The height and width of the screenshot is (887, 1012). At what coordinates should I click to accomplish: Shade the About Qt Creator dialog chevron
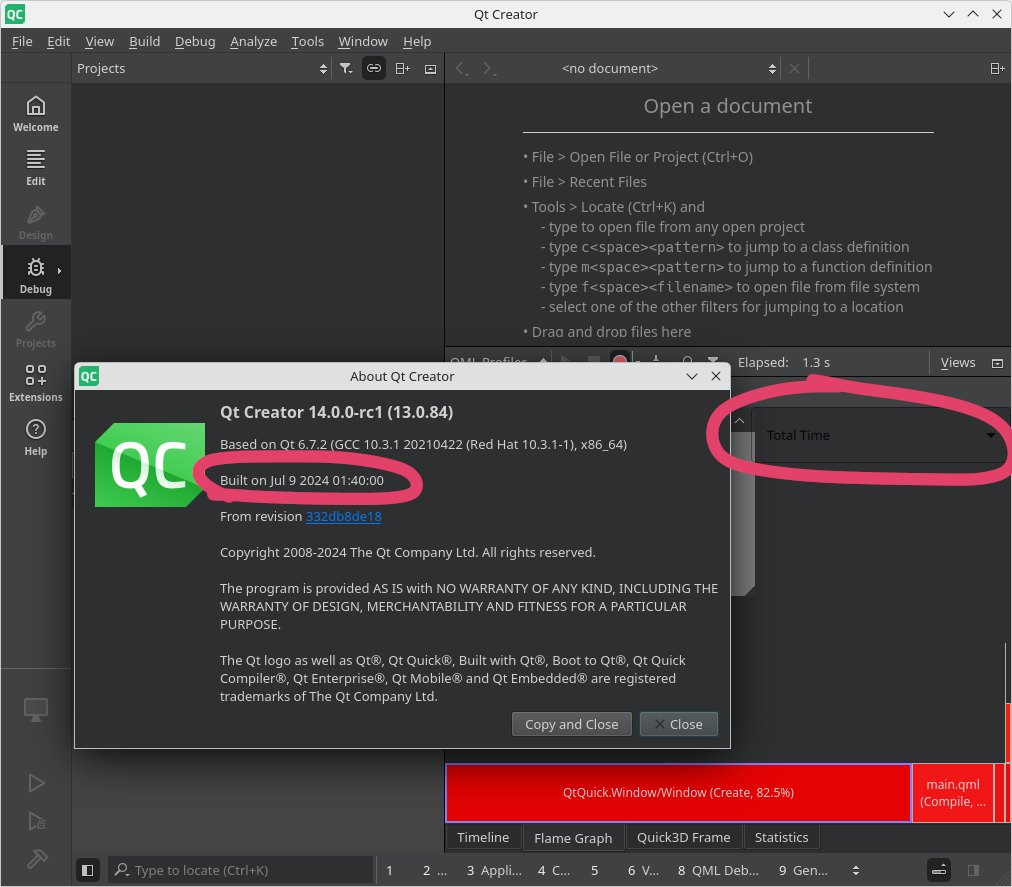tap(692, 376)
